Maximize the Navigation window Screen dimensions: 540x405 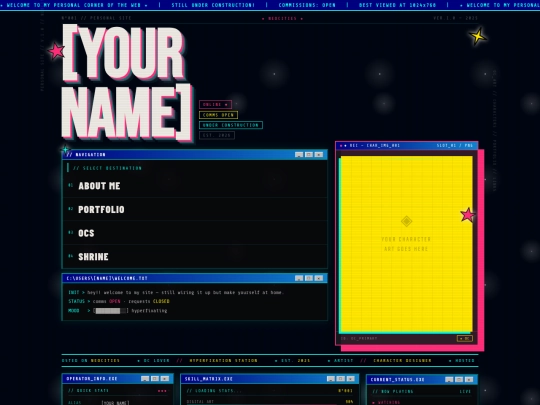coord(309,155)
